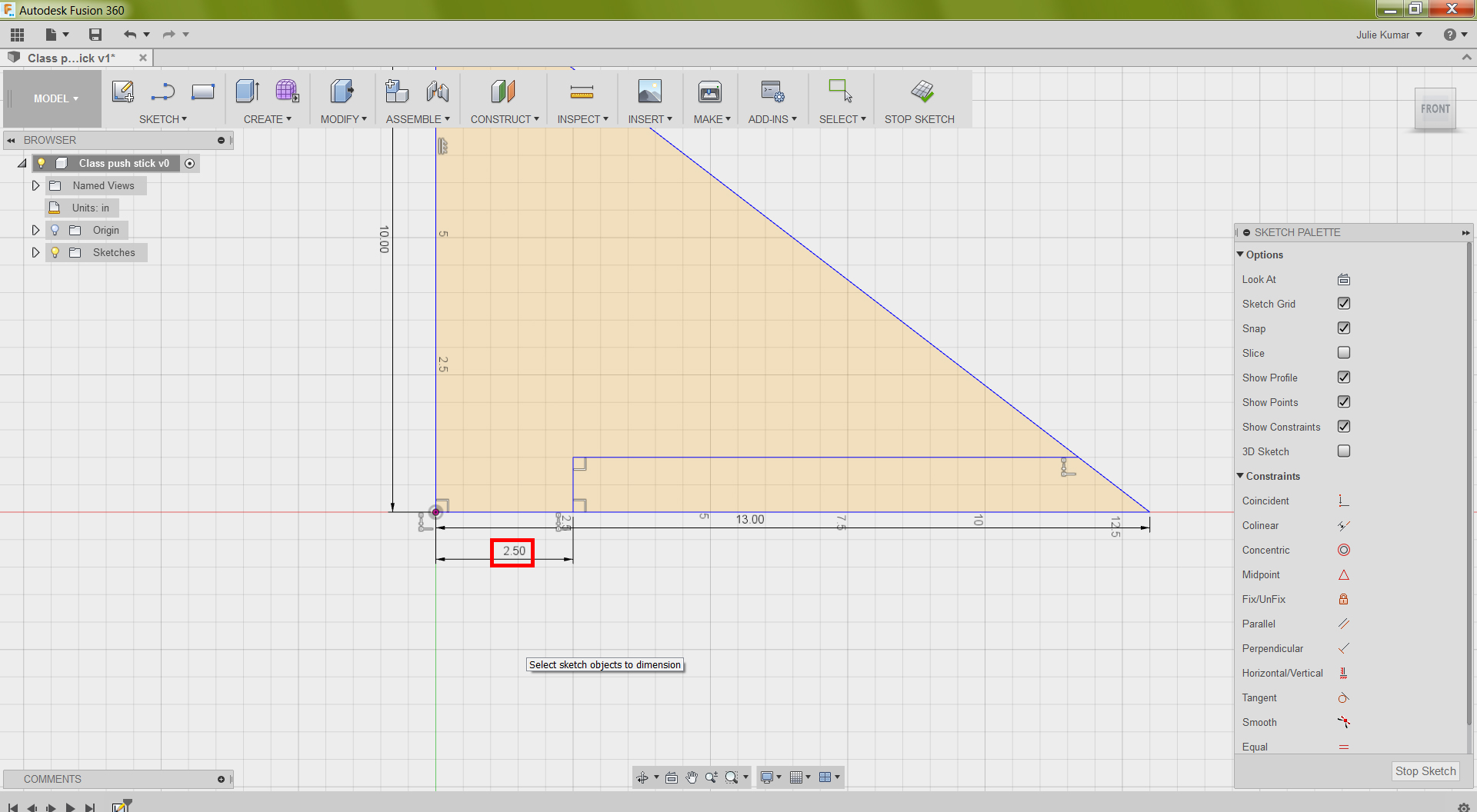
Task: Open the CONSTRUCT menu
Action: pyautogui.click(x=505, y=119)
